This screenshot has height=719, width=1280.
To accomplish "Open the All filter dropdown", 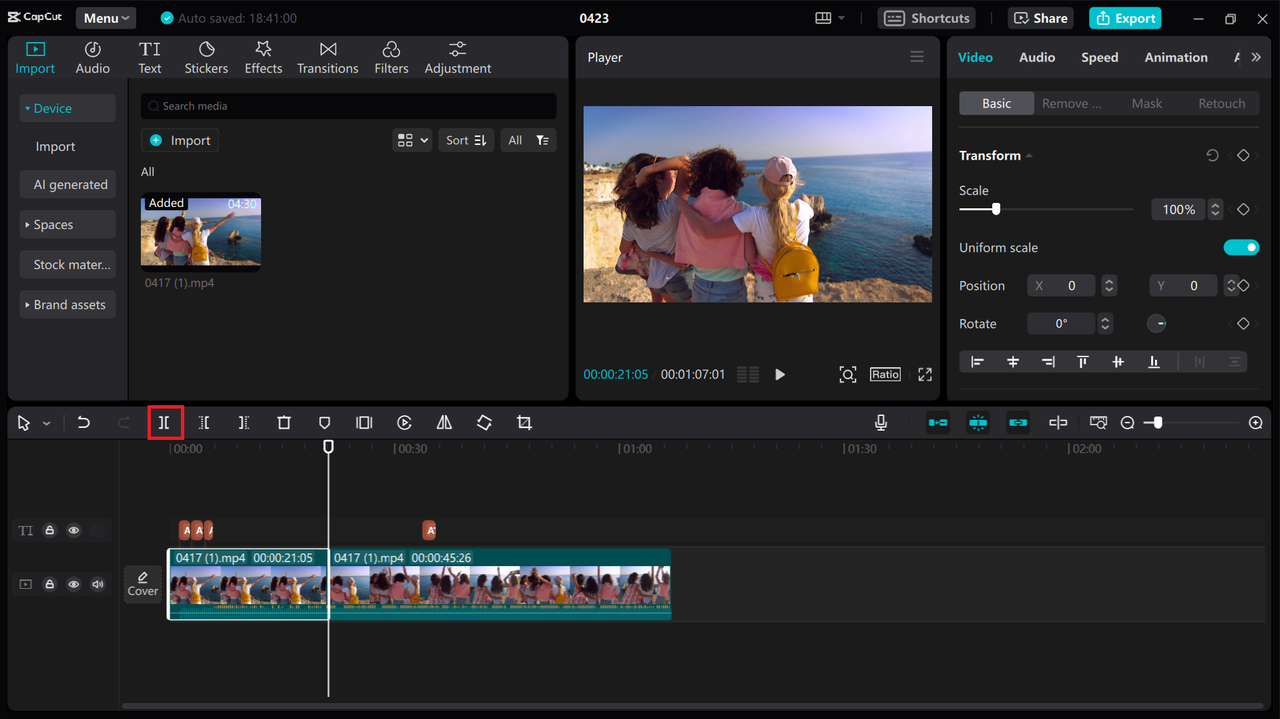I will 528,140.
